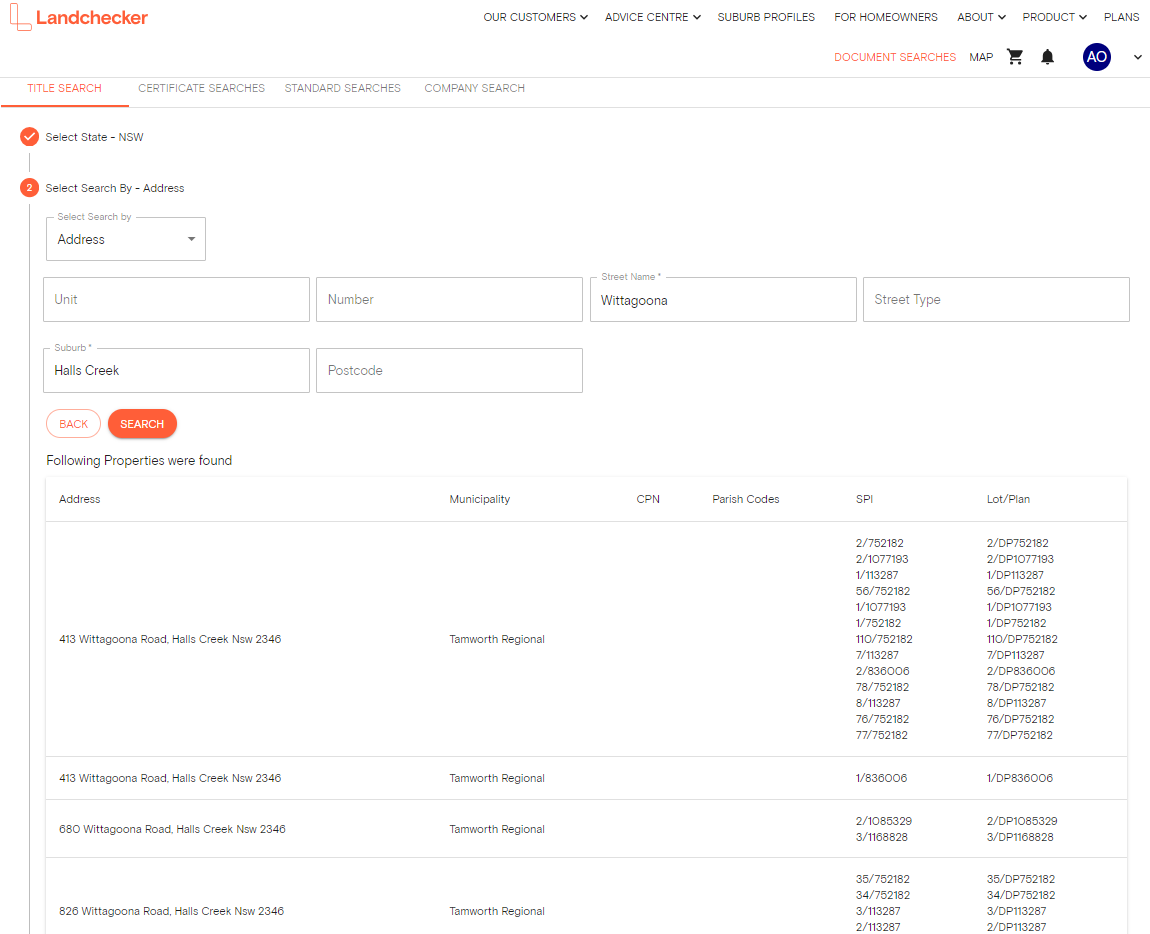Click the Lot/Plan column header
This screenshot has height=934, width=1150.
(1008, 499)
